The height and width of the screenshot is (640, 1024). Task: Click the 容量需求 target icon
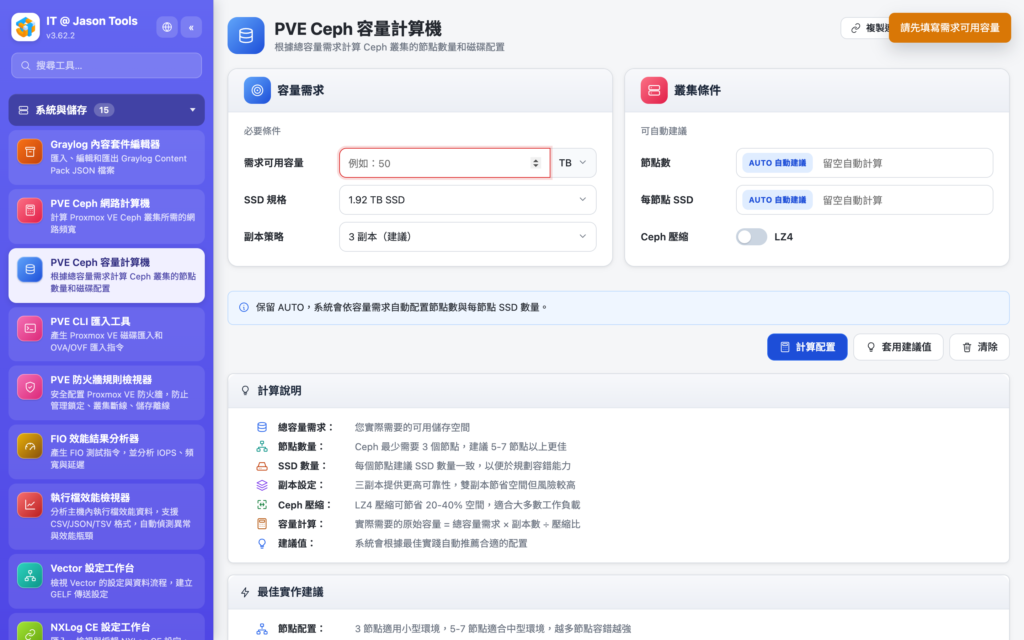click(x=257, y=90)
